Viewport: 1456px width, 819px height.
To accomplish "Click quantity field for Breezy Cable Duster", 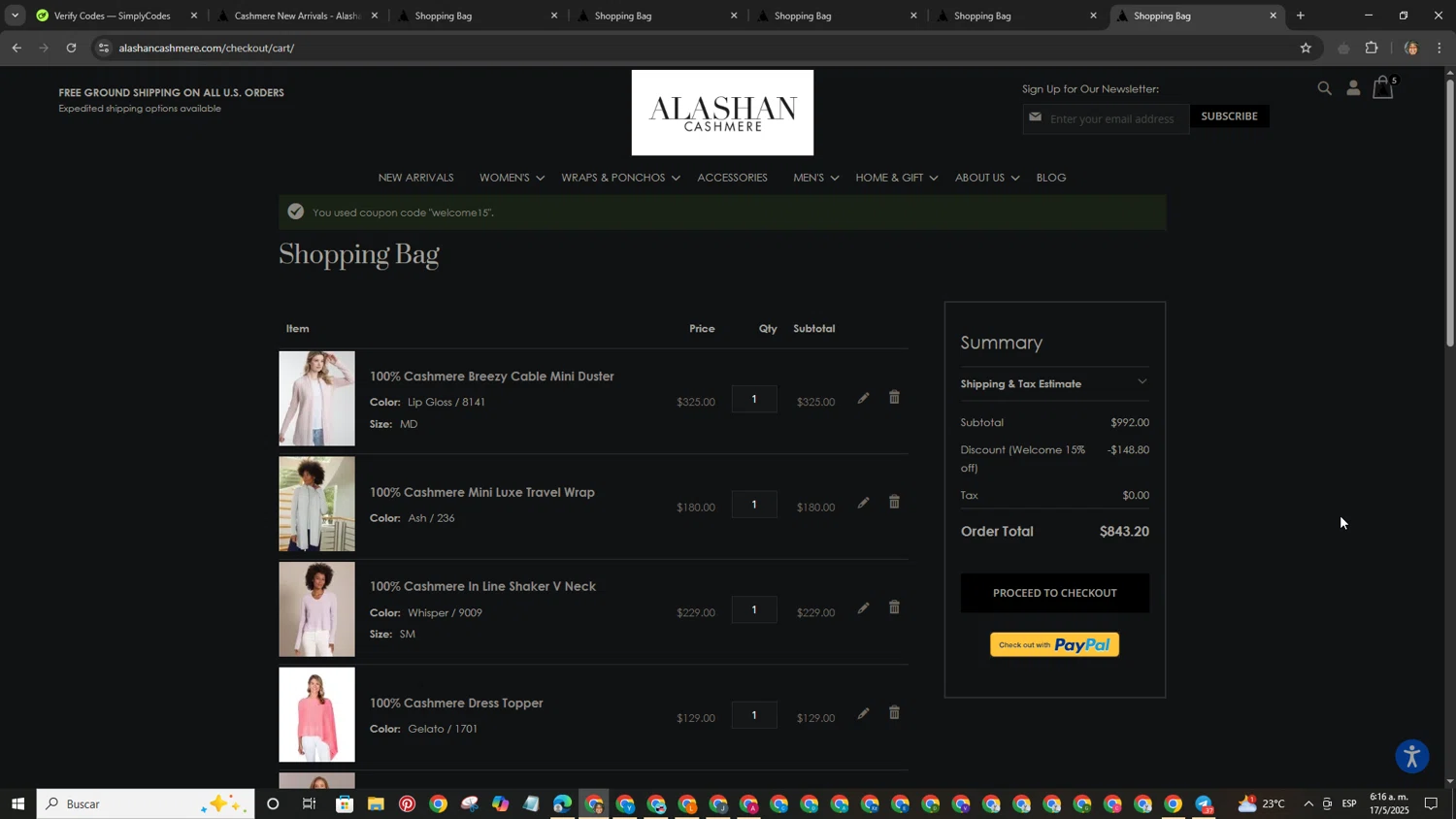I will click(754, 399).
